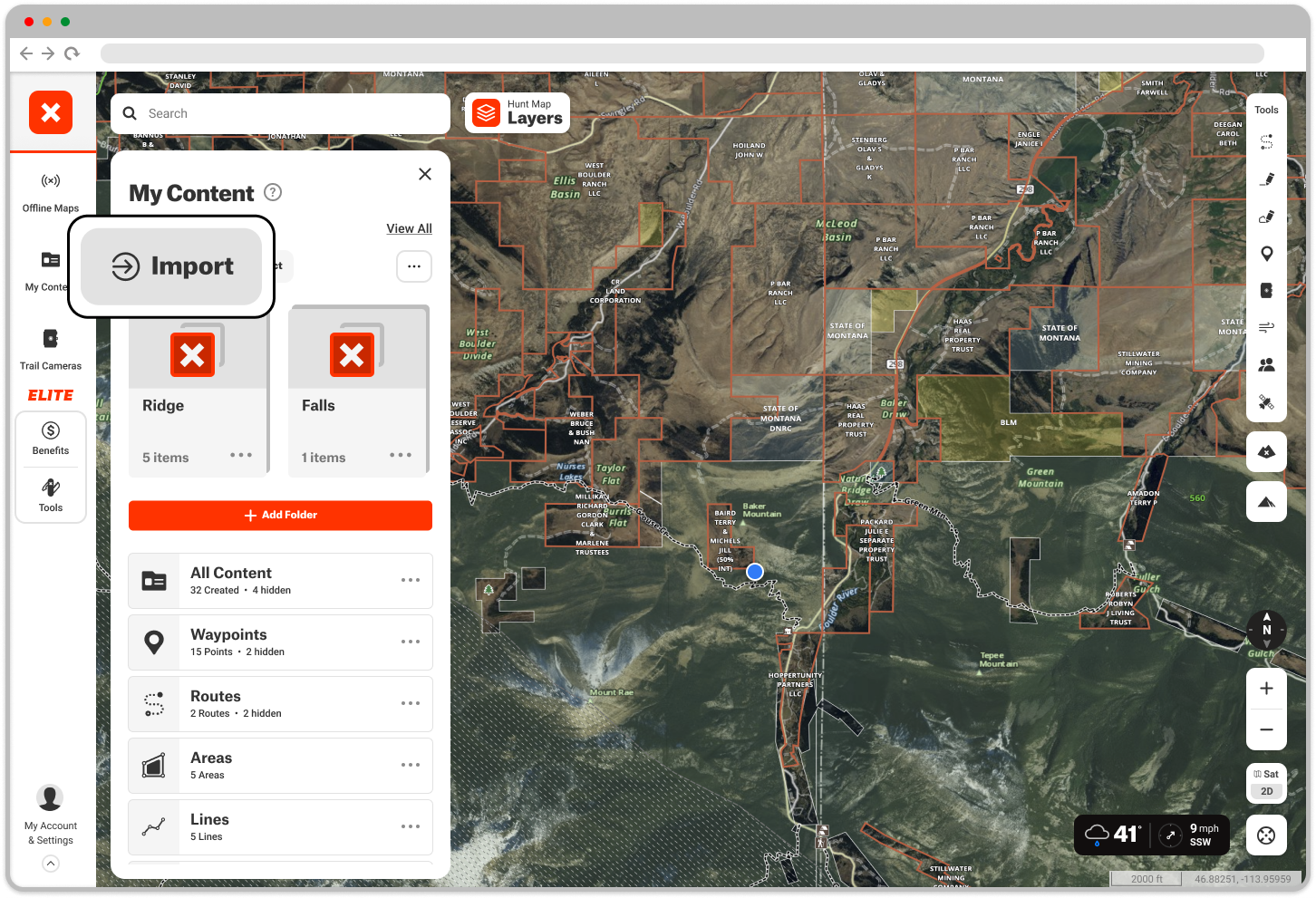
Task: Click the compass North indicator
Action: [x=1266, y=629]
